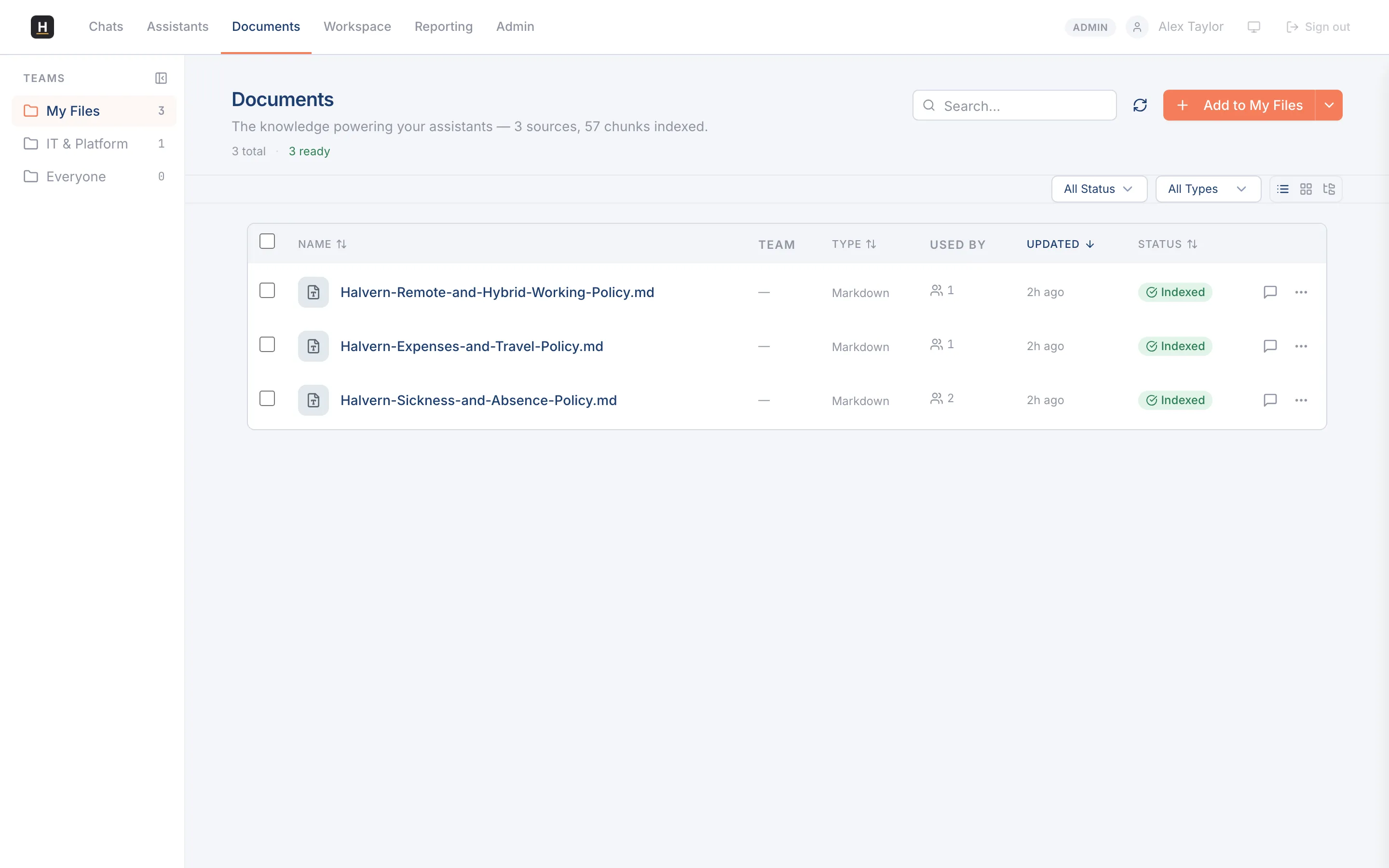Viewport: 1389px width, 868px height.
Task: Open the Workspace tab
Action: 357,27
